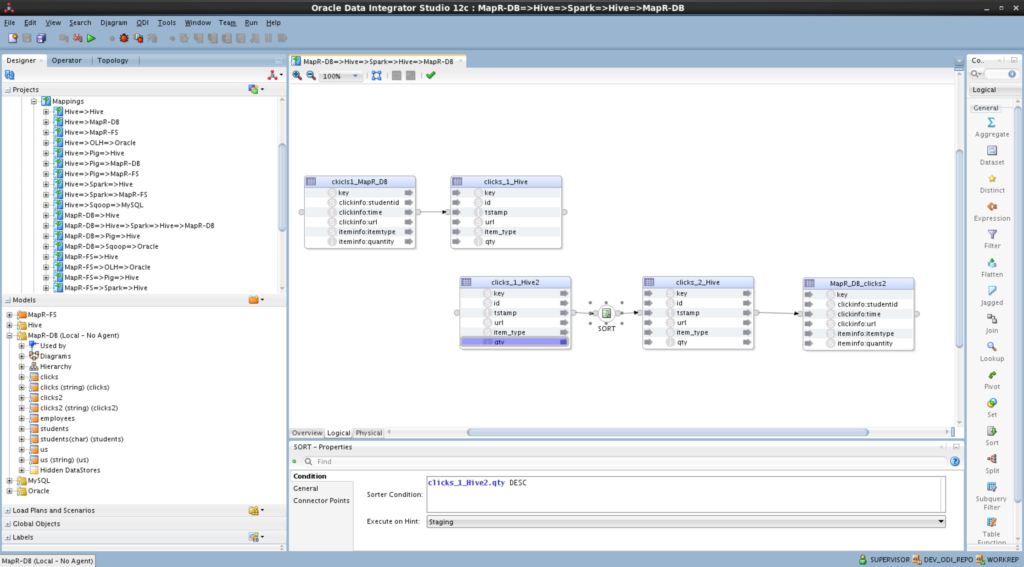Click the clicks_2_Hive datastore header
The image size is (1024, 567).
tap(697, 282)
